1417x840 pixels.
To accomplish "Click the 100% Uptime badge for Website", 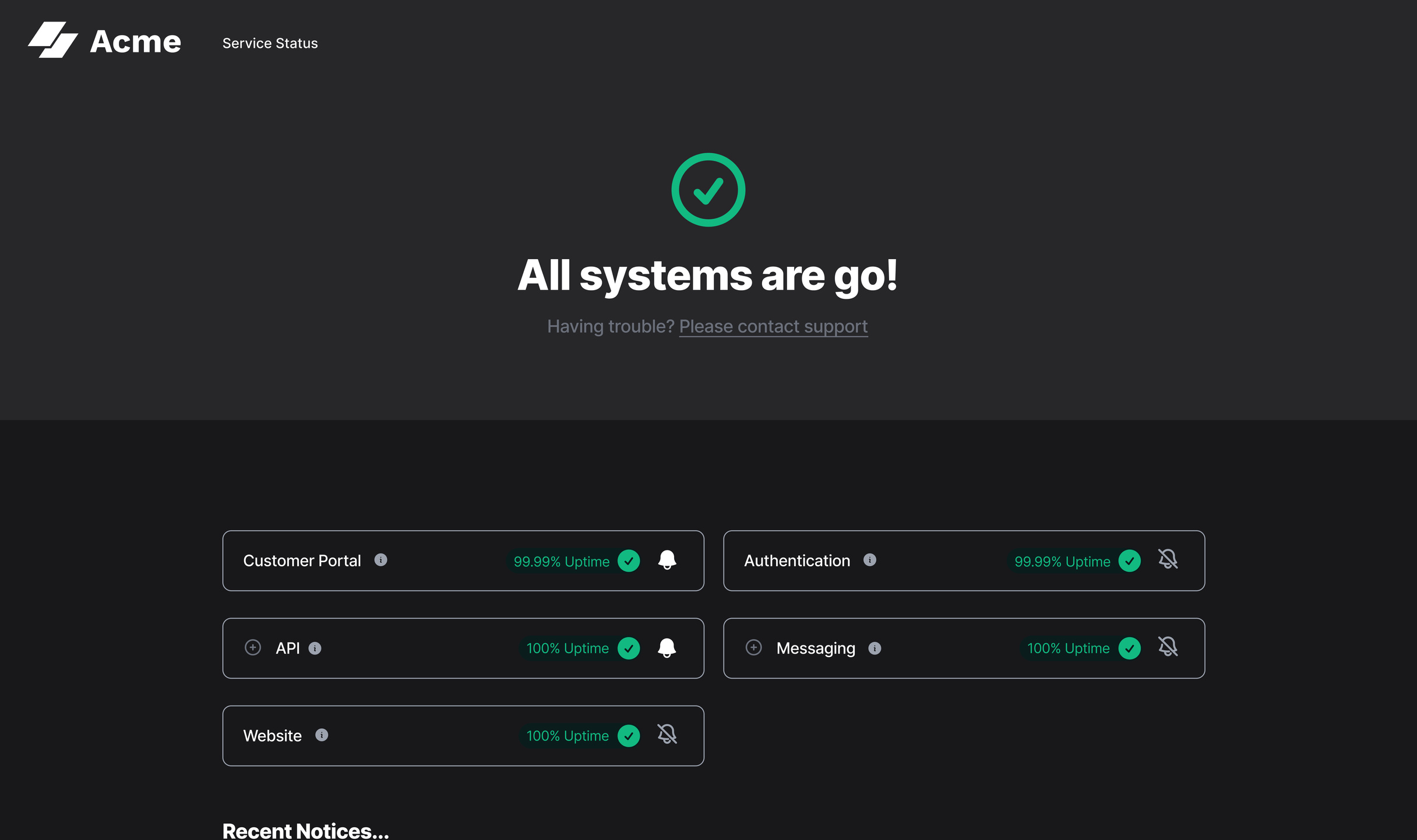I will 567,735.
